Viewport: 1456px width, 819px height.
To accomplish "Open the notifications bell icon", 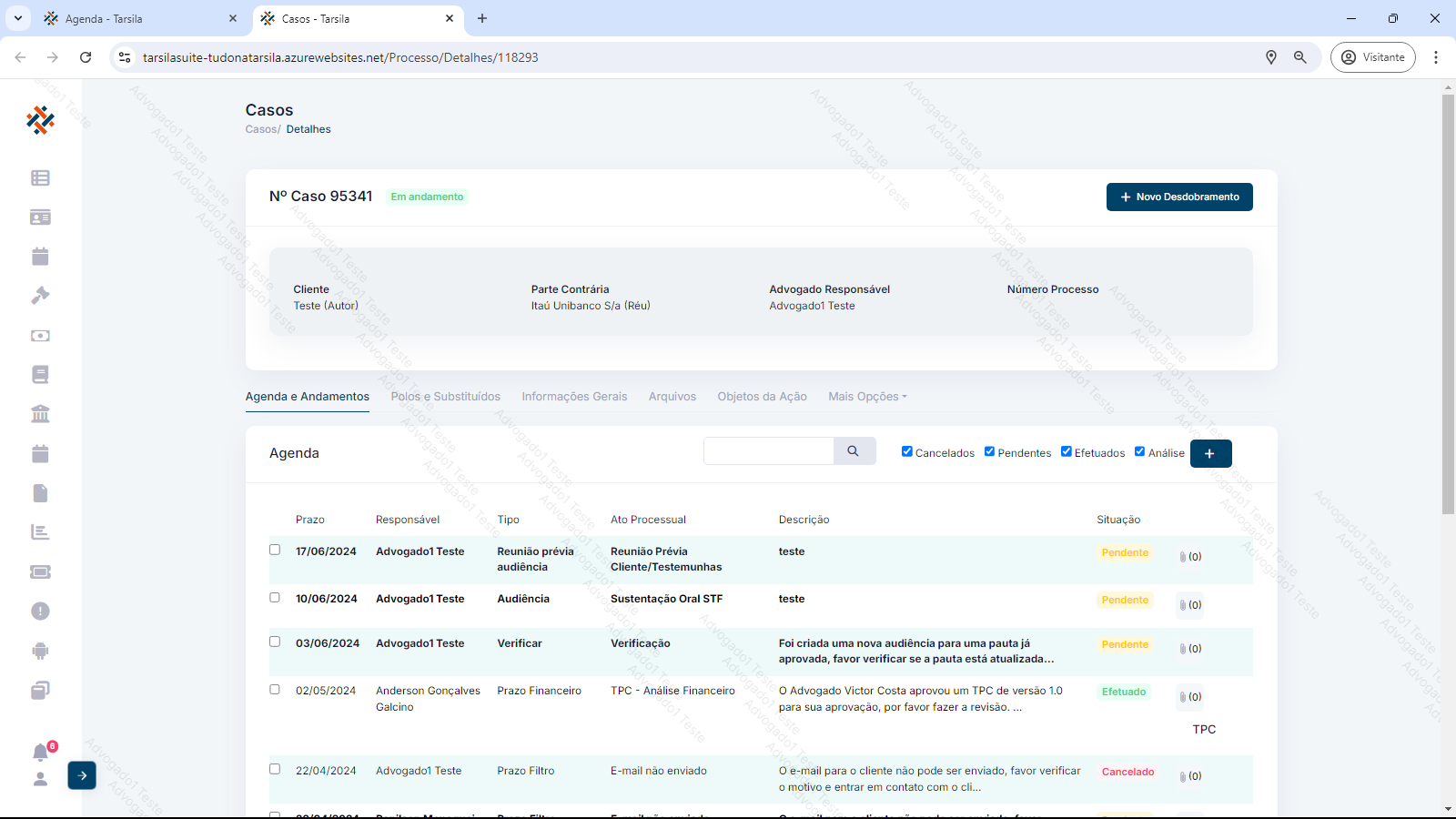I will [x=41, y=753].
